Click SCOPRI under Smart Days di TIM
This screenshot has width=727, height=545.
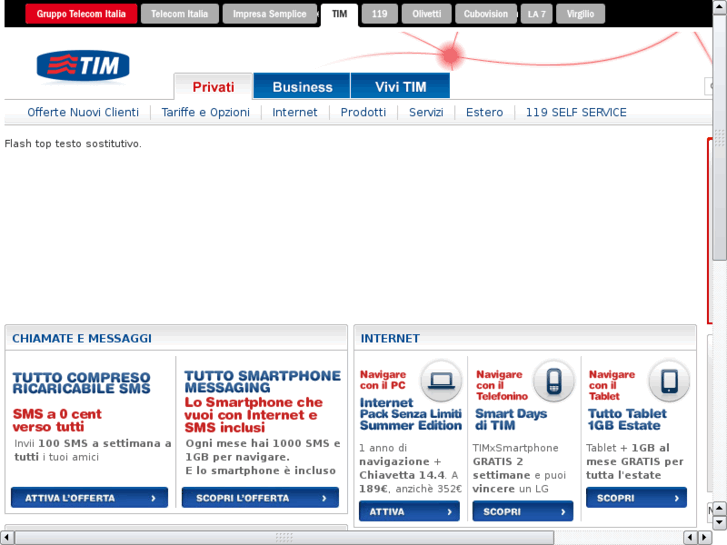[523, 512]
